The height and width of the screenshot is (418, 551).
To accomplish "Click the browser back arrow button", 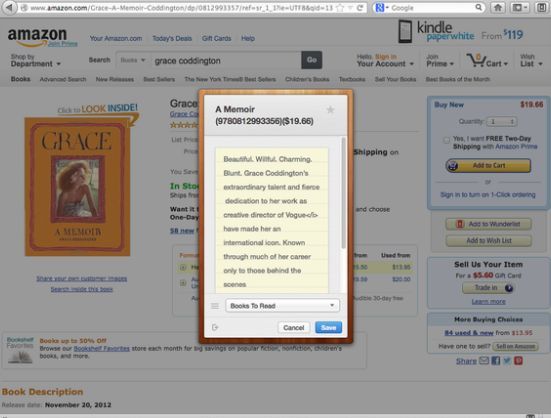I will tap(10, 7).
